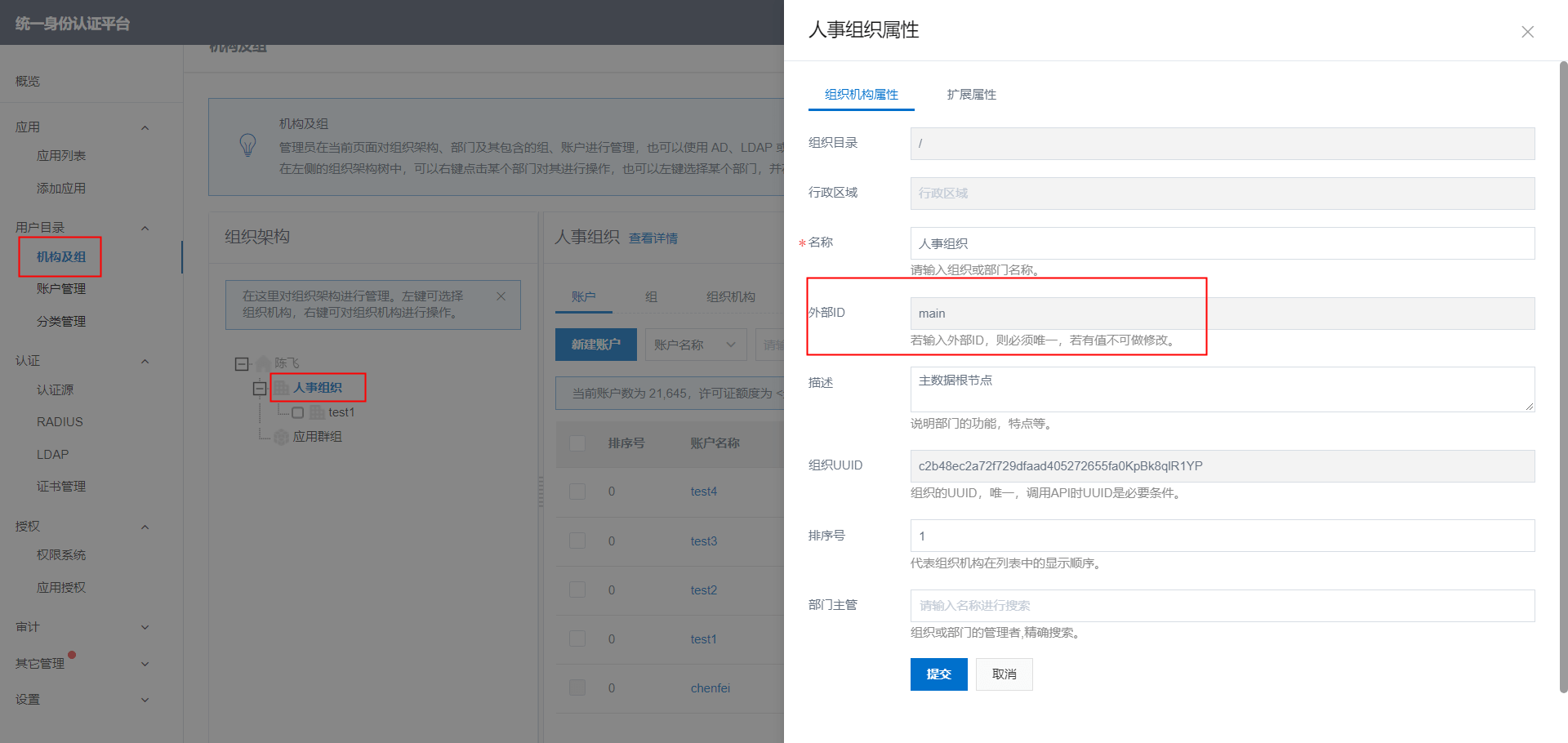Click the building icon beside test1 in the tree
This screenshot has height=743, width=1568.
[317, 413]
